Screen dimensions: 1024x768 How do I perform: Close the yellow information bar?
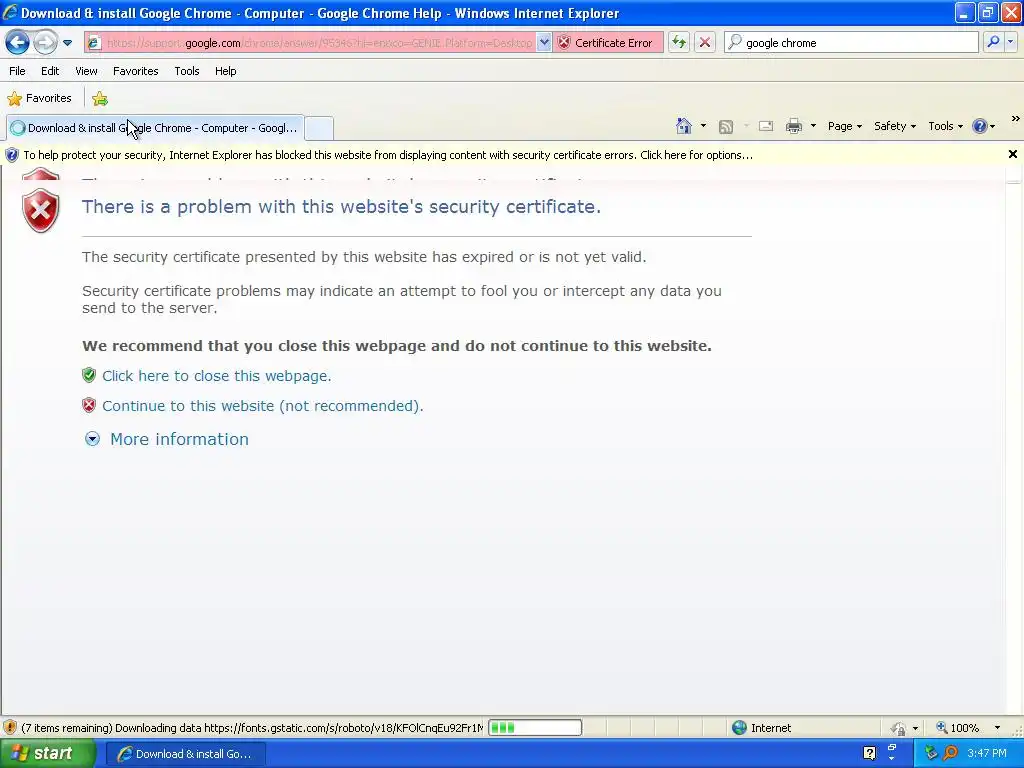click(1012, 154)
